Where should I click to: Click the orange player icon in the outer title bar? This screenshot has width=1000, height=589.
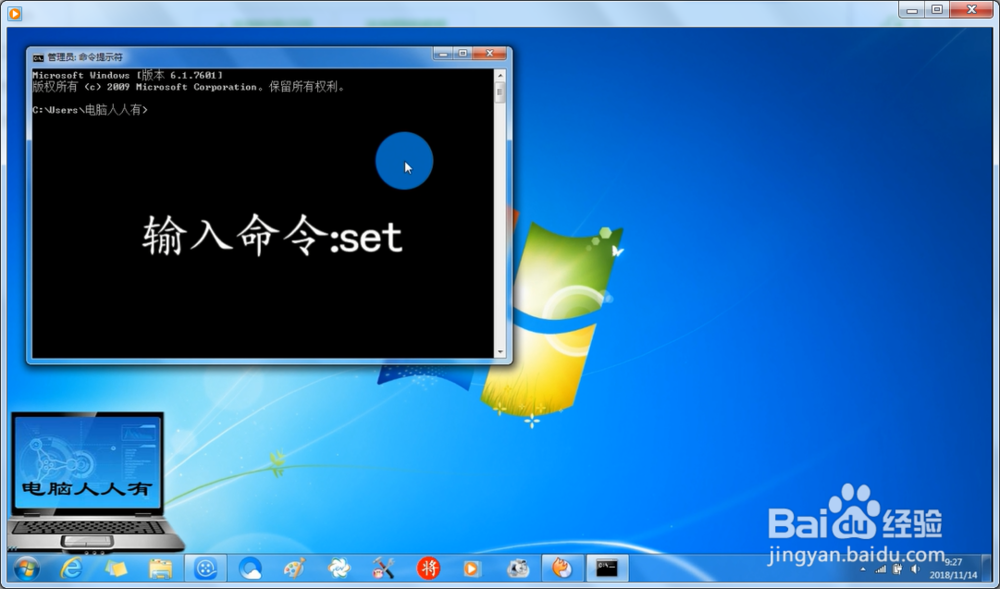tap(15, 13)
